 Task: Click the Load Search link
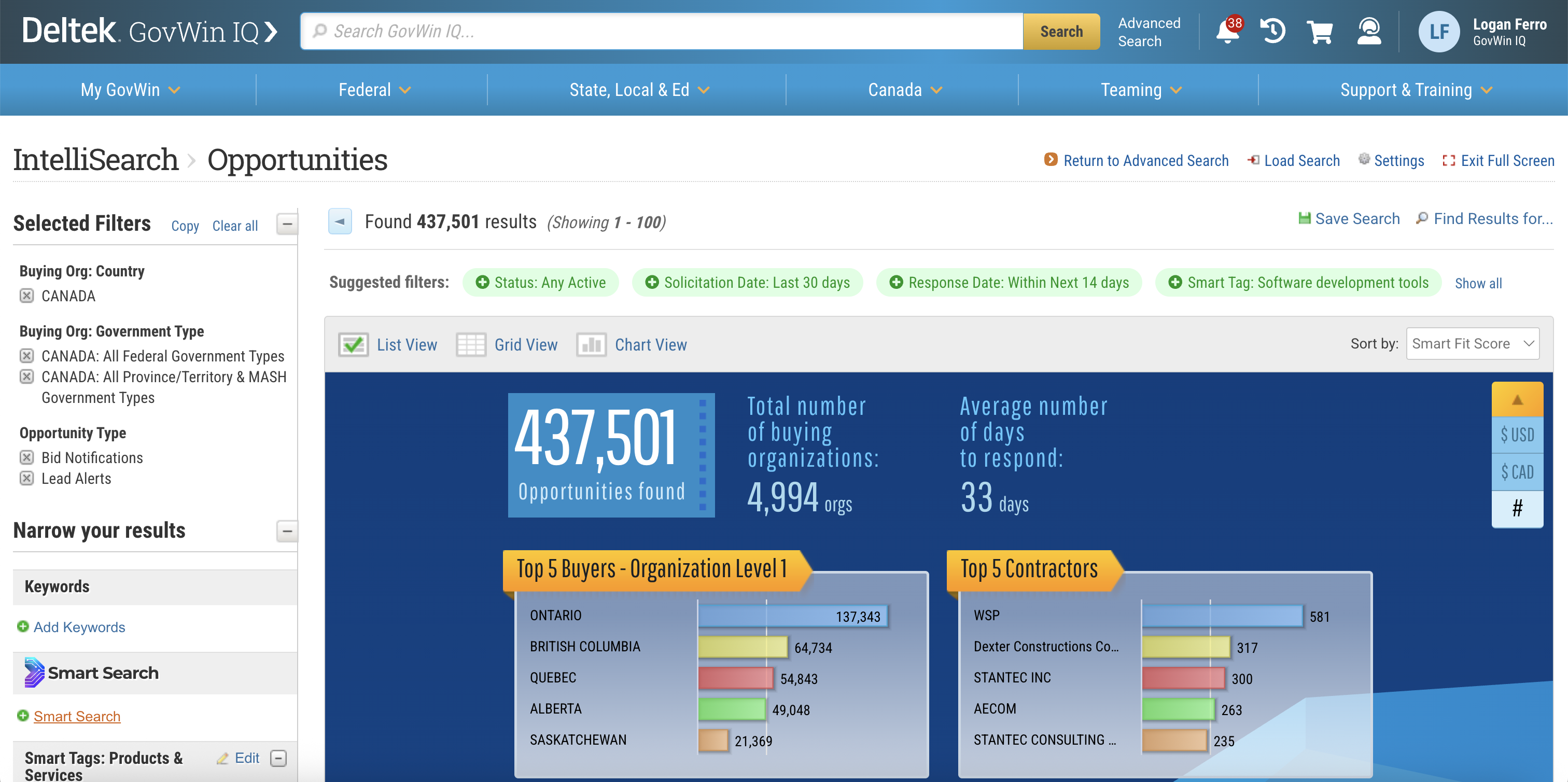coord(1301,161)
